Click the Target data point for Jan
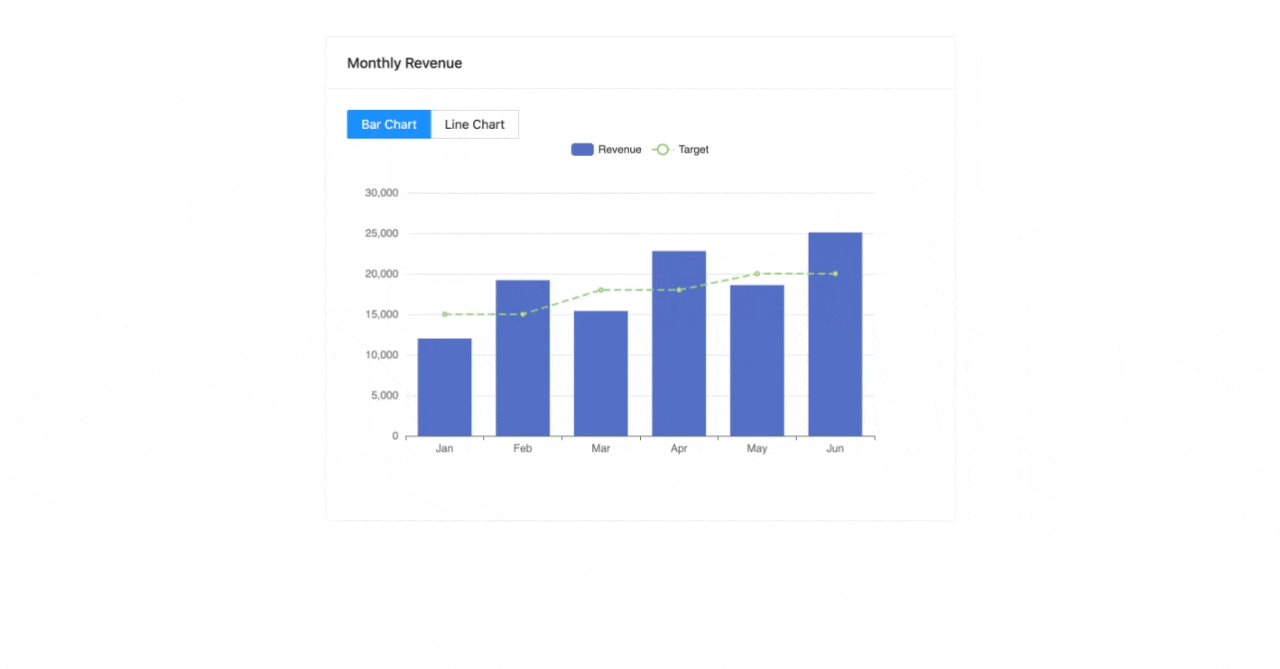This screenshot has width=1280, height=669. pos(445,314)
